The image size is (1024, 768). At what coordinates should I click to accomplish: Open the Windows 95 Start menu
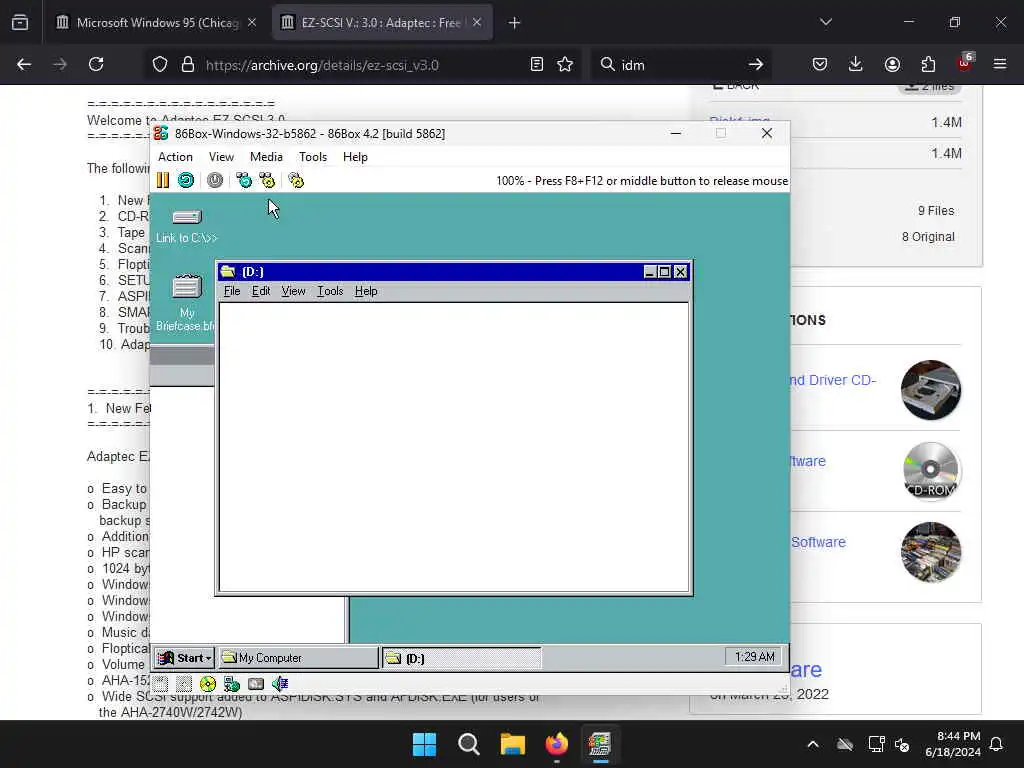tap(185, 658)
